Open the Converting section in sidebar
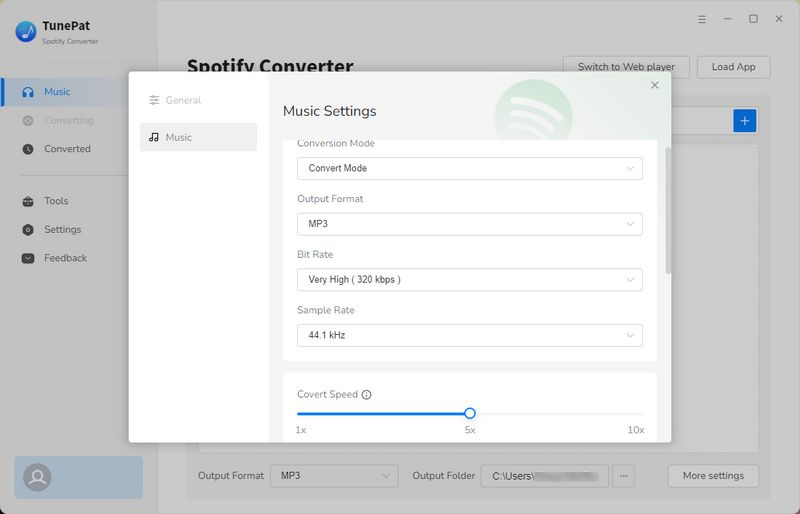The image size is (800, 514). click(65, 120)
